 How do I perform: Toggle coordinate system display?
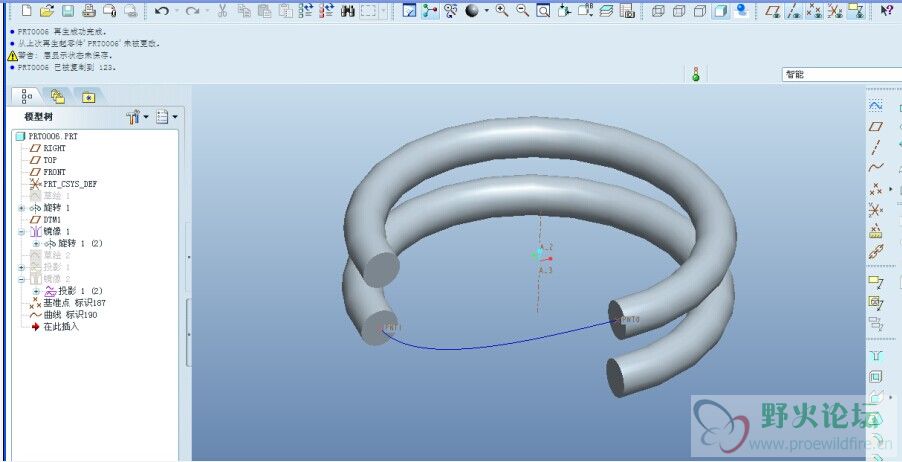835,11
